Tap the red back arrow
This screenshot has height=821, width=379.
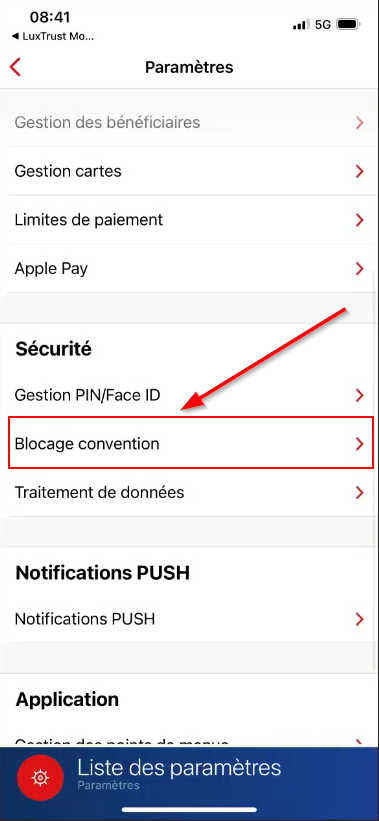15,68
